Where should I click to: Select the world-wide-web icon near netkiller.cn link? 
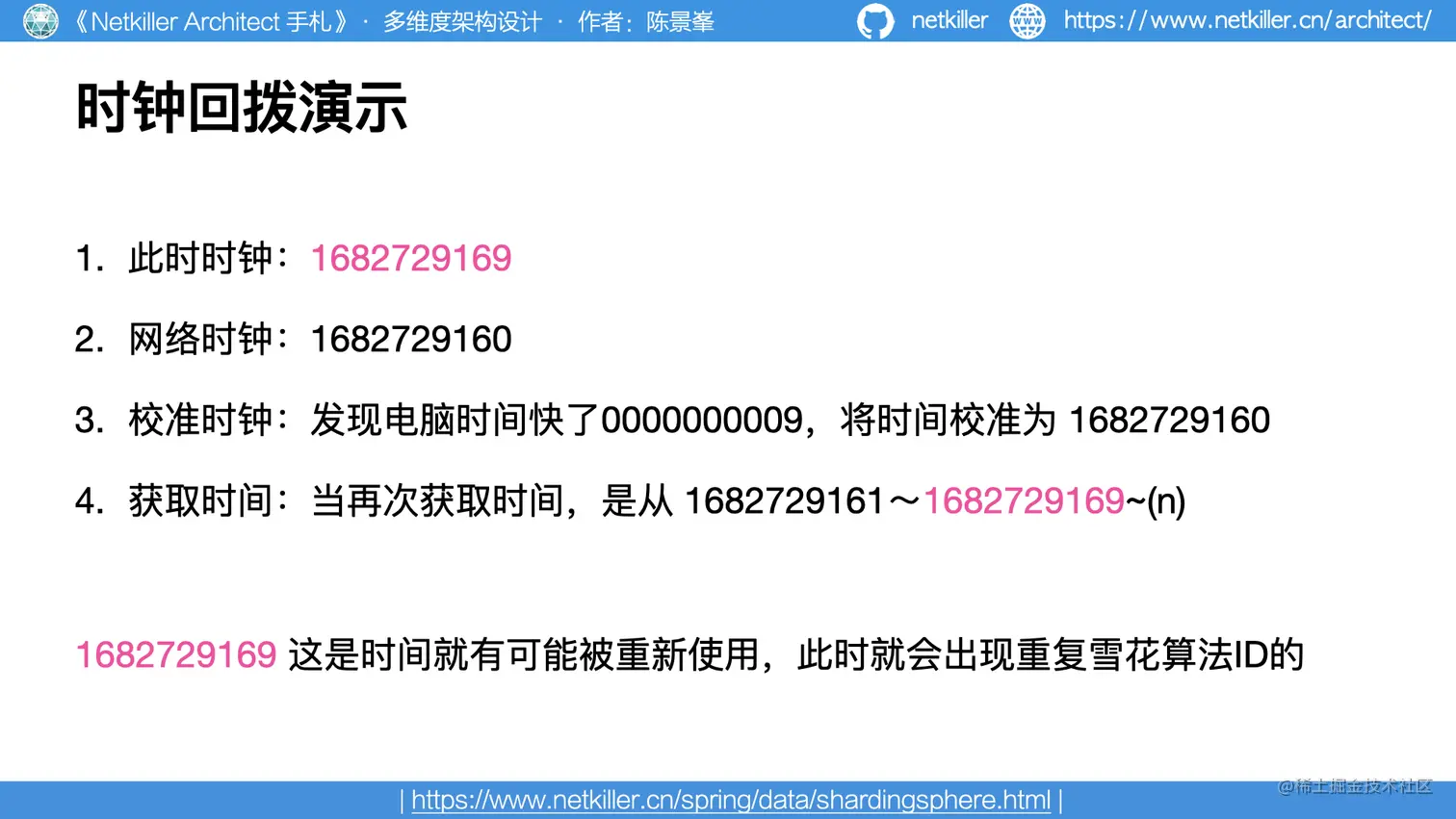coord(1027,20)
